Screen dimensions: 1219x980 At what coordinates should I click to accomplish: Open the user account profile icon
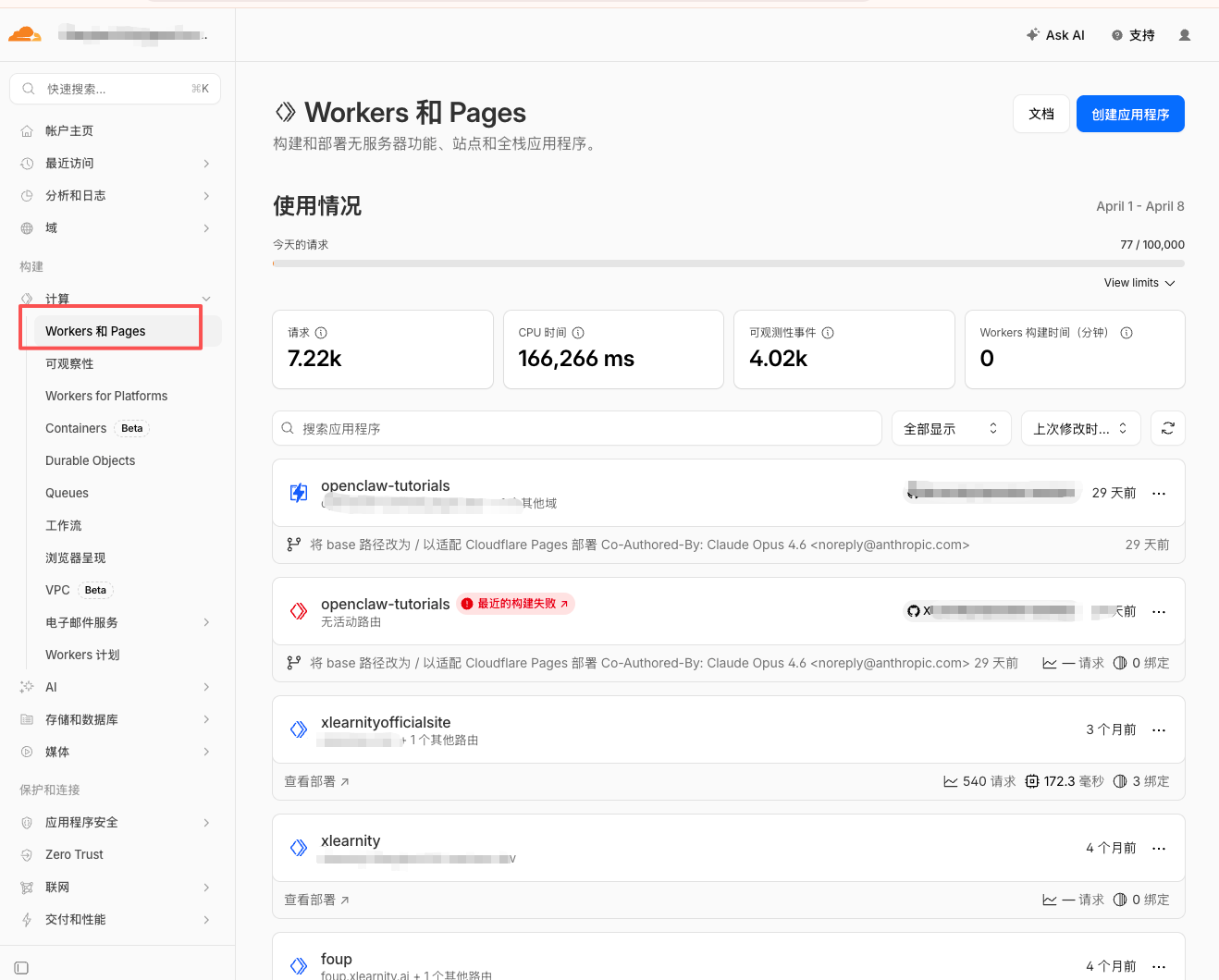tap(1185, 35)
